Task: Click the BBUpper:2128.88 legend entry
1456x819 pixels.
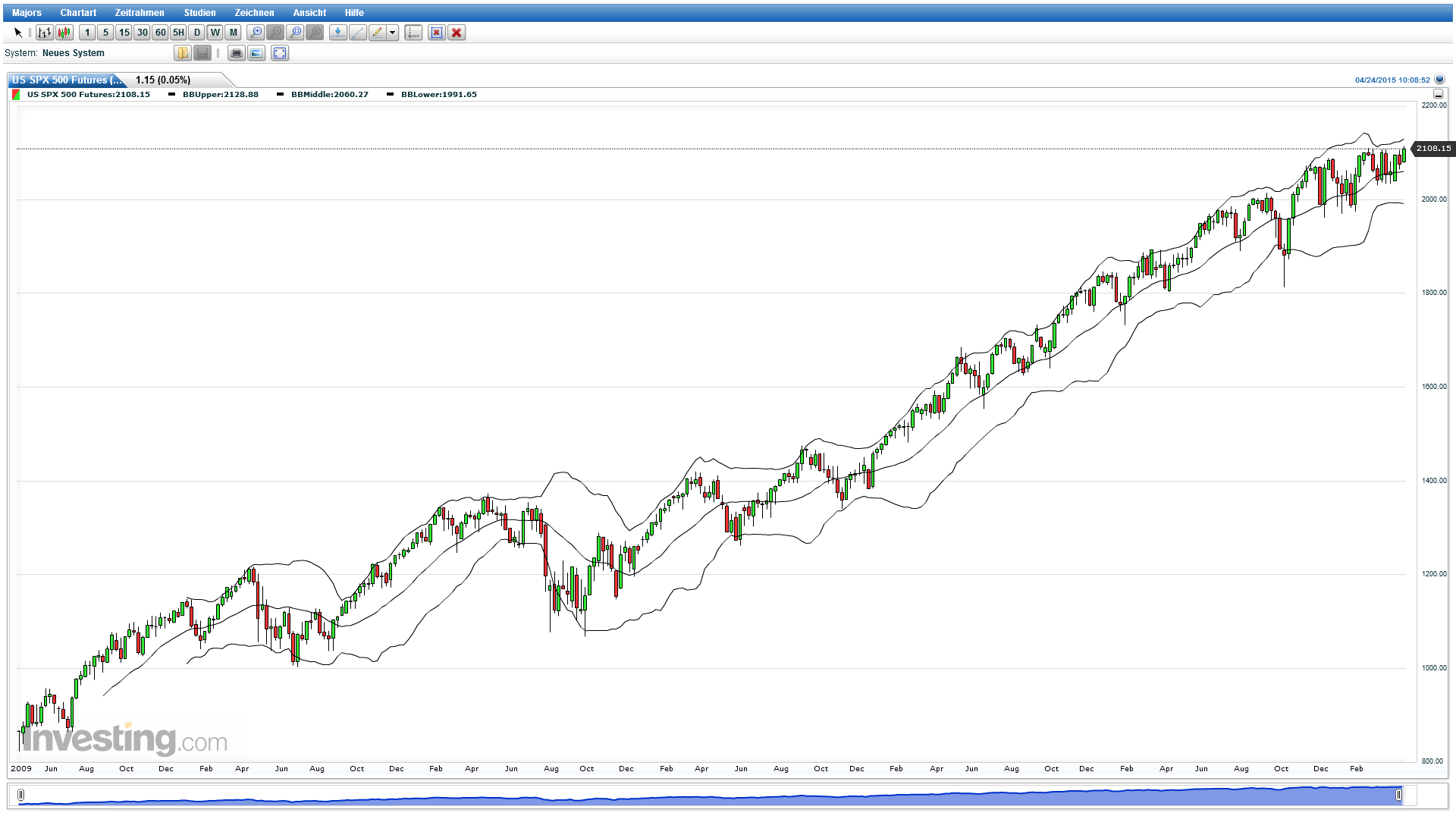Action: (220, 94)
